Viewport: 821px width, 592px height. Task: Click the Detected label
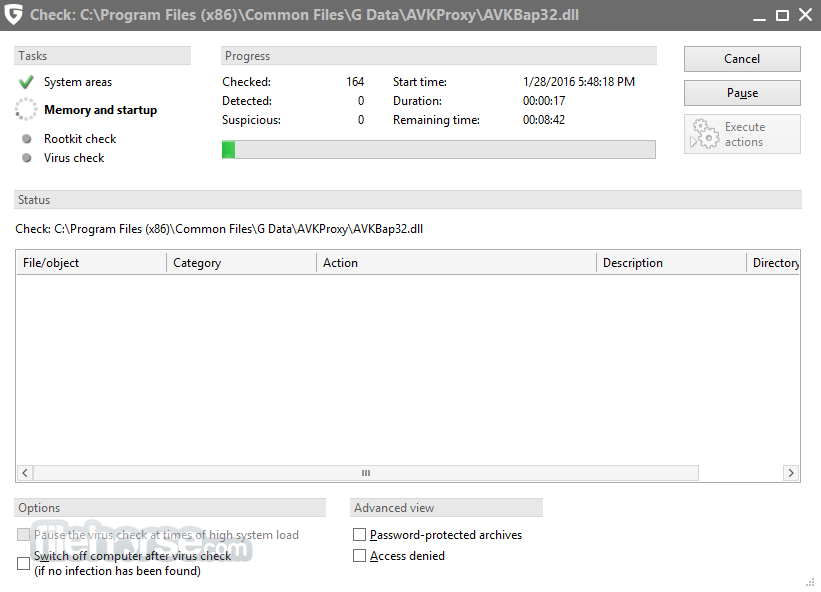click(247, 100)
